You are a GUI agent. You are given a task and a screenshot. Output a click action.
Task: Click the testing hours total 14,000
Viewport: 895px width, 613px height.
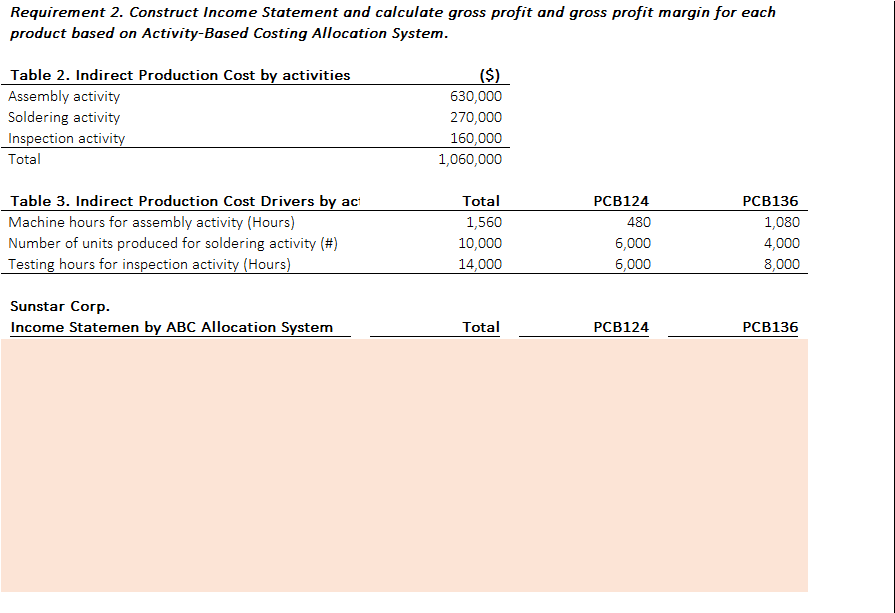[477, 264]
